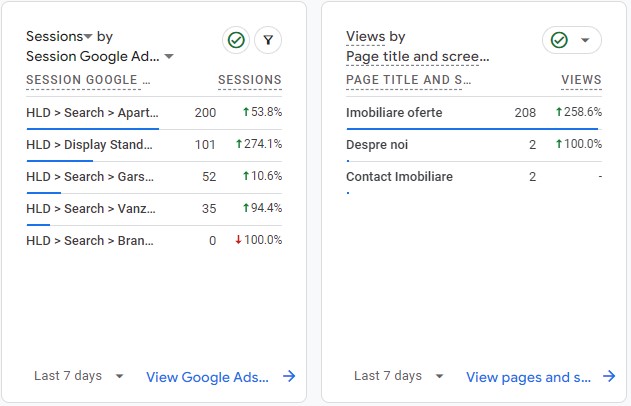Click arrow icon next to View Google Ads
The width and height of the screenshot is (631, 406).
(289, 377)
